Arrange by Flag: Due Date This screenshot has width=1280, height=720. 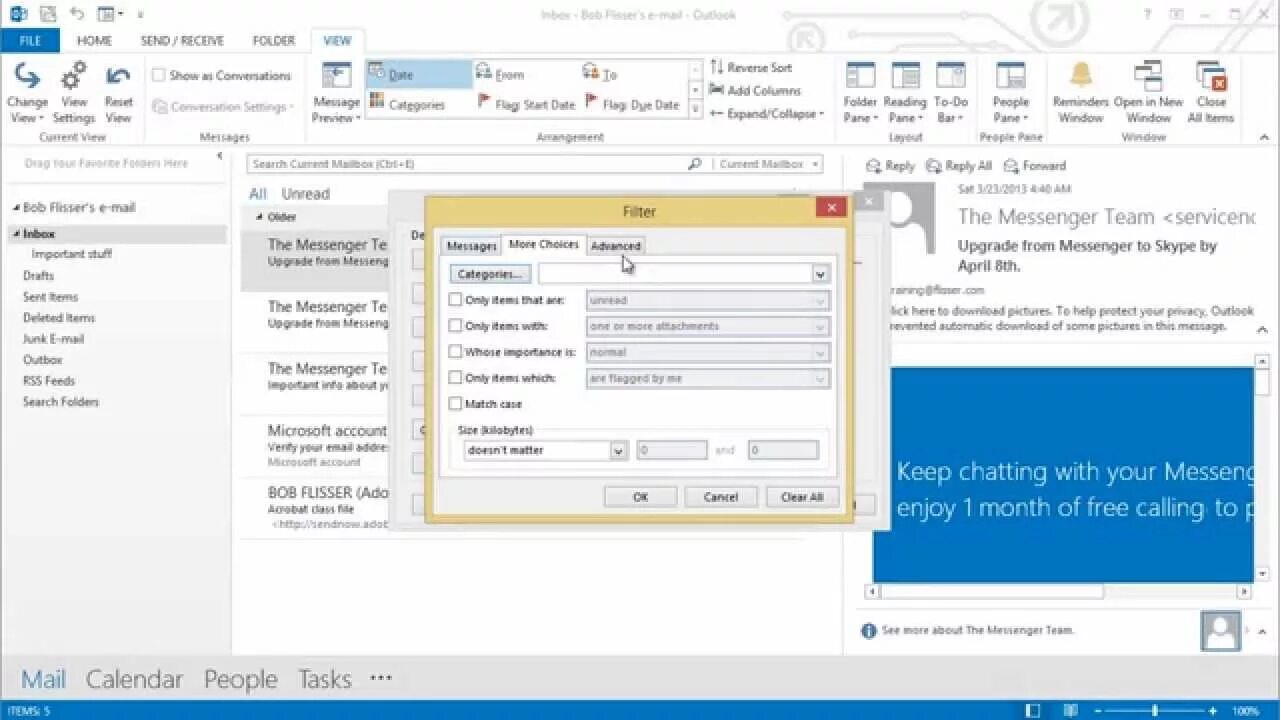633,103
